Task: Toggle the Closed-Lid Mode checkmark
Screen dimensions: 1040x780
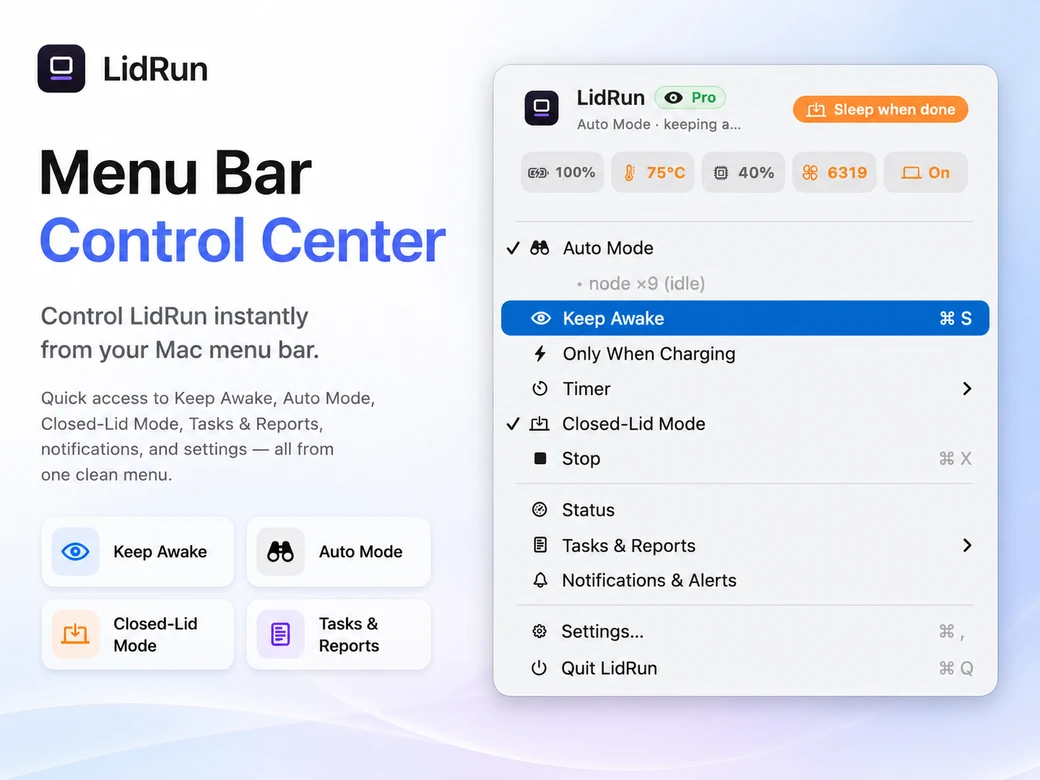Action: 513,424
